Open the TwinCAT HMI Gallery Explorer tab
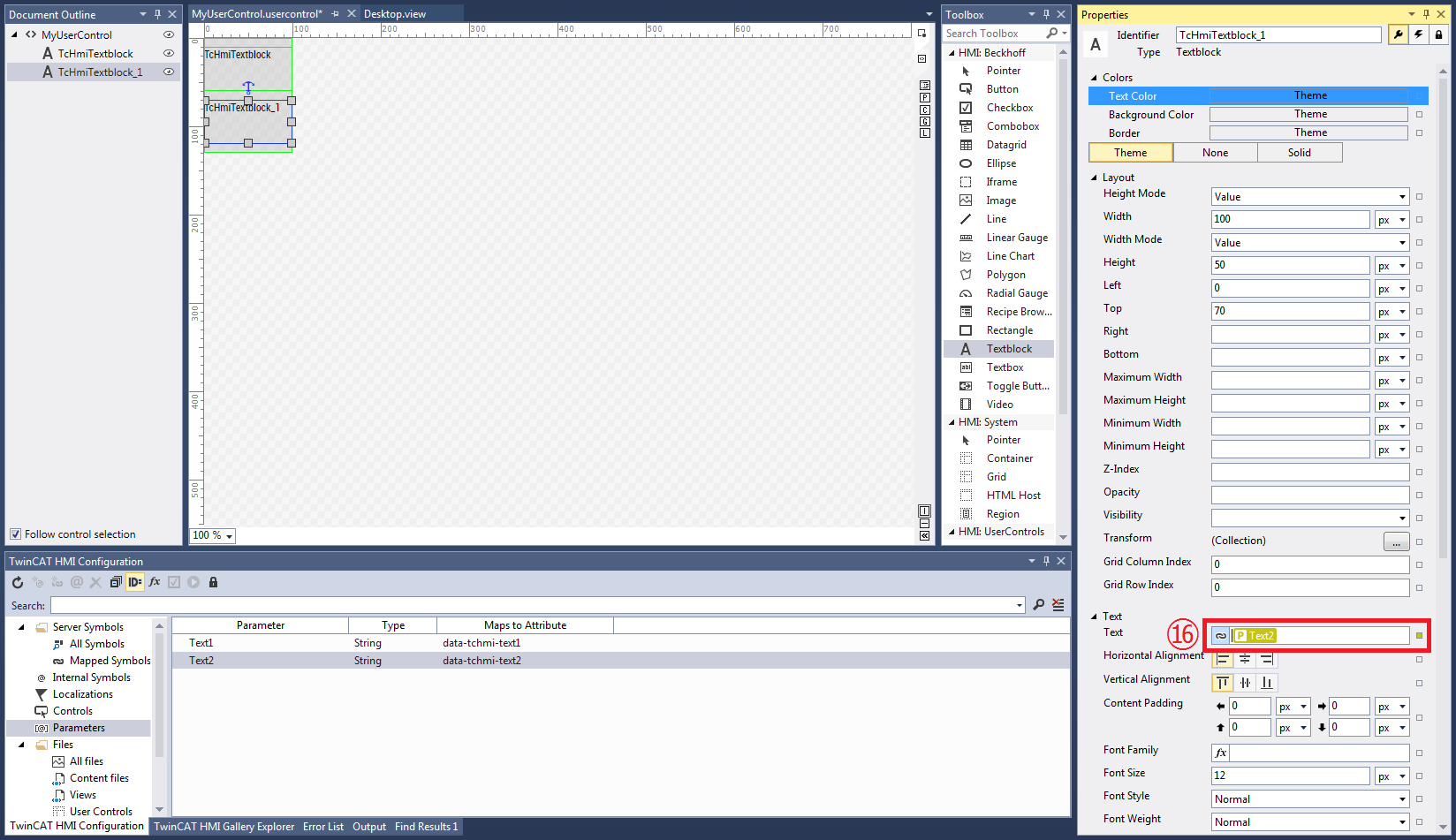The image size is (1456, 840). (224, 827)
